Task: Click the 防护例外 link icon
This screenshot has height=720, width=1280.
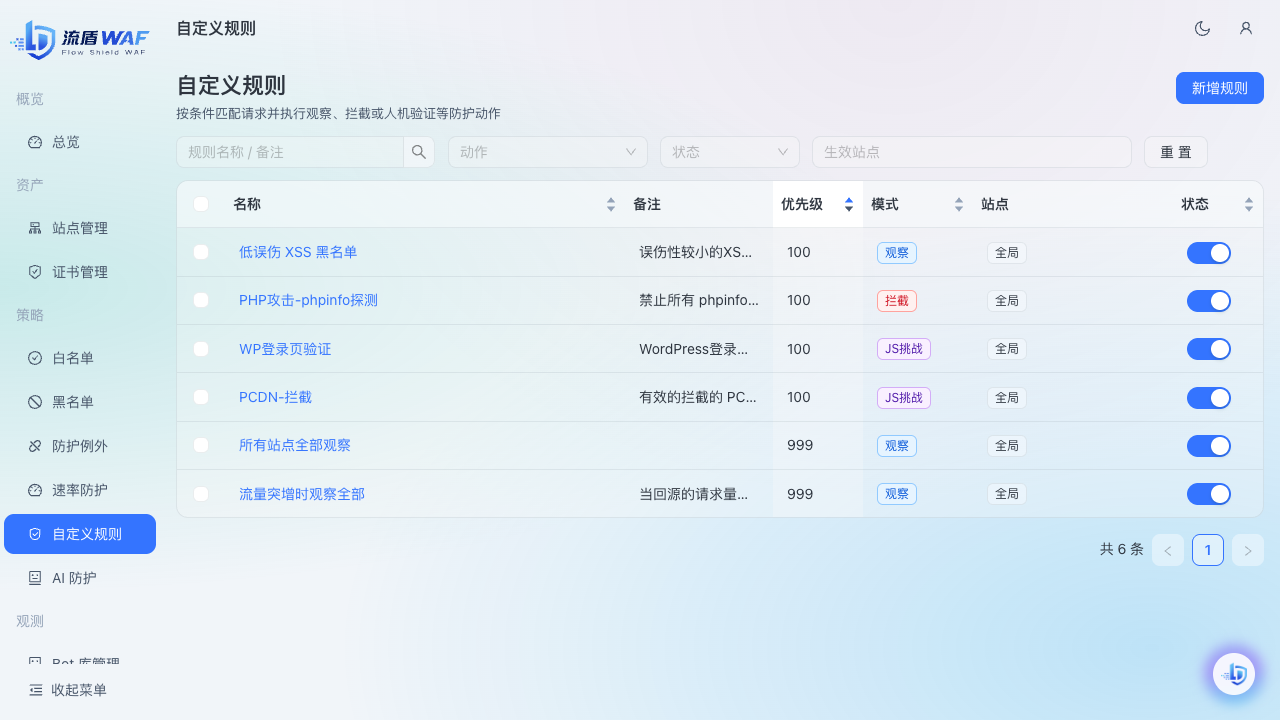Action: pyautogui.click(x=35, y=446)
